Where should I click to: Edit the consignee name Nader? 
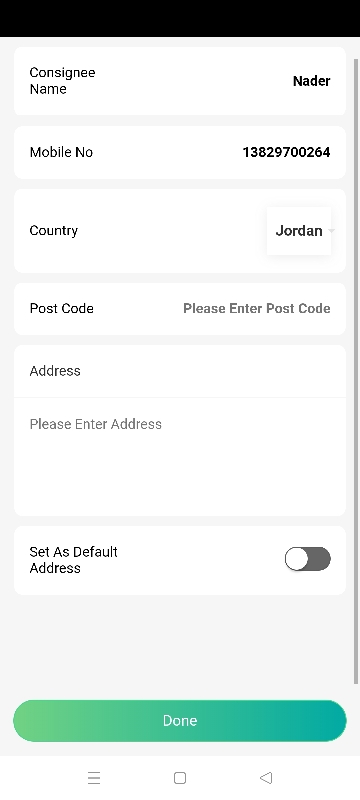pyautogui.click(x=311, y=81)
